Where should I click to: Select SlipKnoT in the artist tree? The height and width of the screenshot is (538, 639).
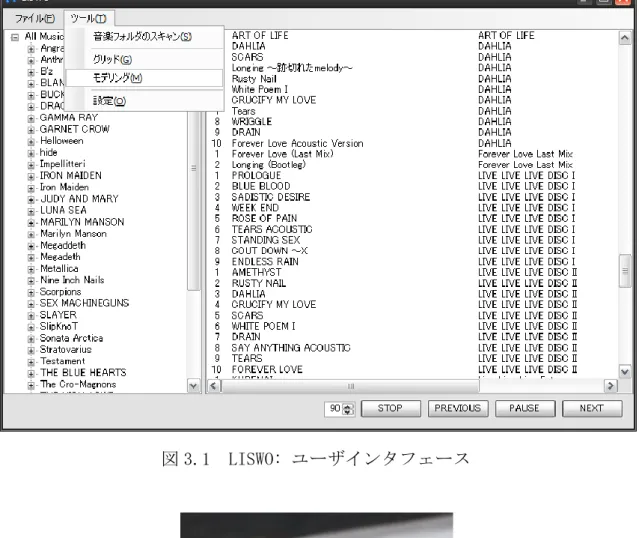[59, 326]
